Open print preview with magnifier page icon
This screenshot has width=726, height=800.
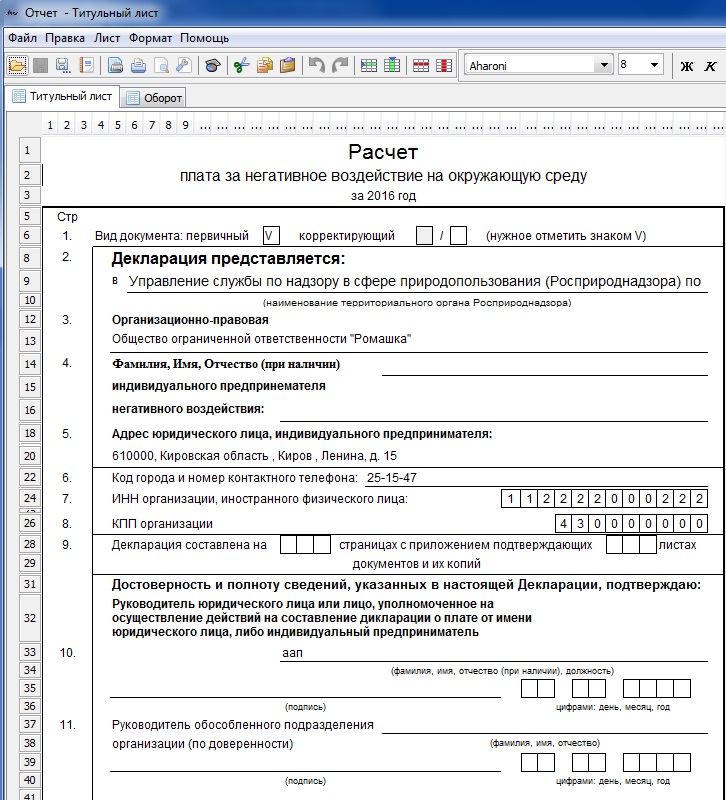click(160, 65)
